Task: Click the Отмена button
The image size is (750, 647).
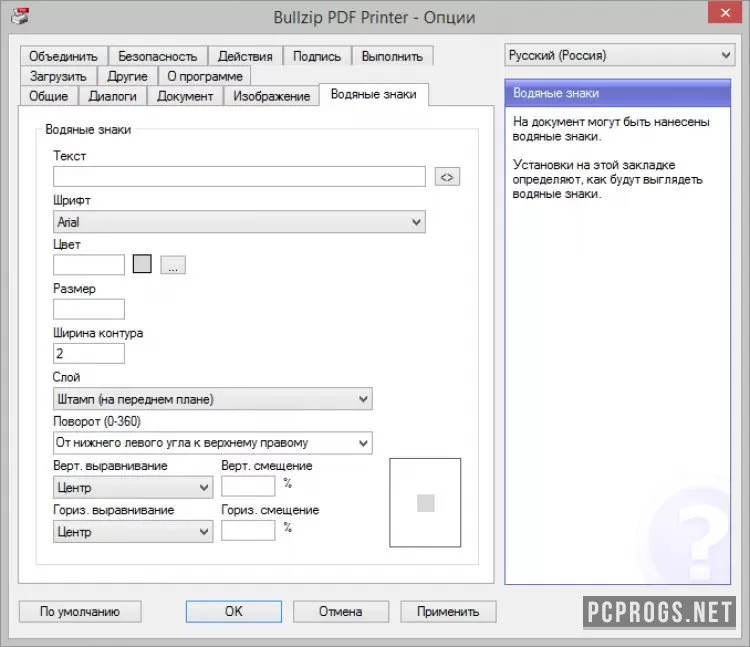Action: pos(341,612)
